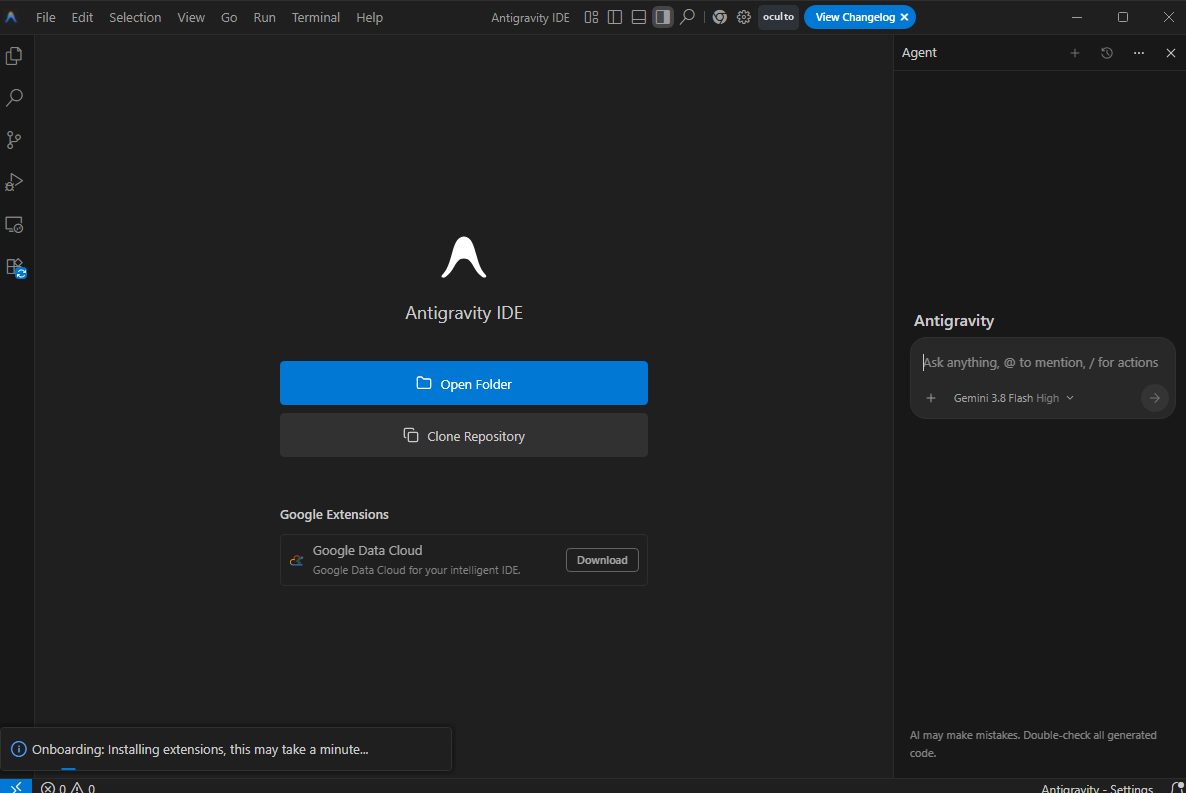Open the Help menu
The height and width of the screenshot is (793, 1186).
[x=369, y=17]
